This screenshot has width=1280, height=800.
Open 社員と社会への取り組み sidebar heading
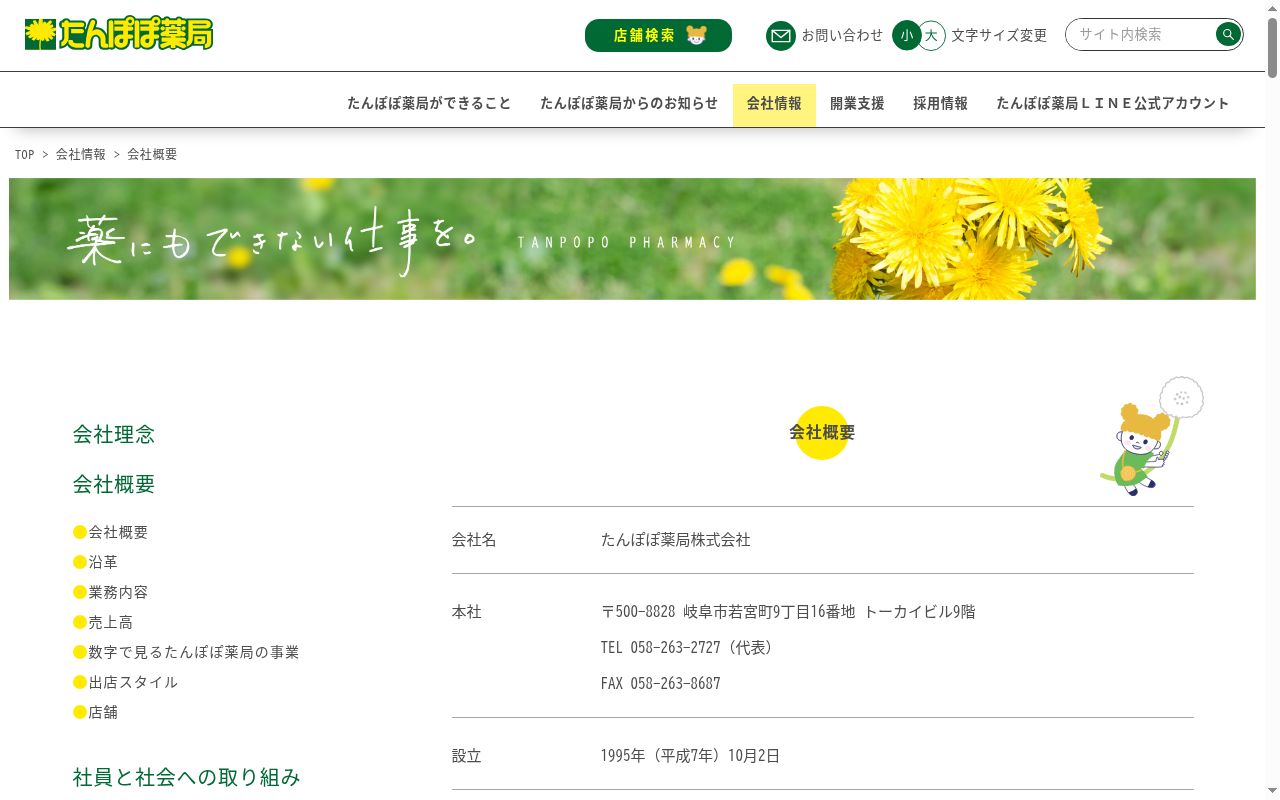pyautogui.click(x=186, y=777)
